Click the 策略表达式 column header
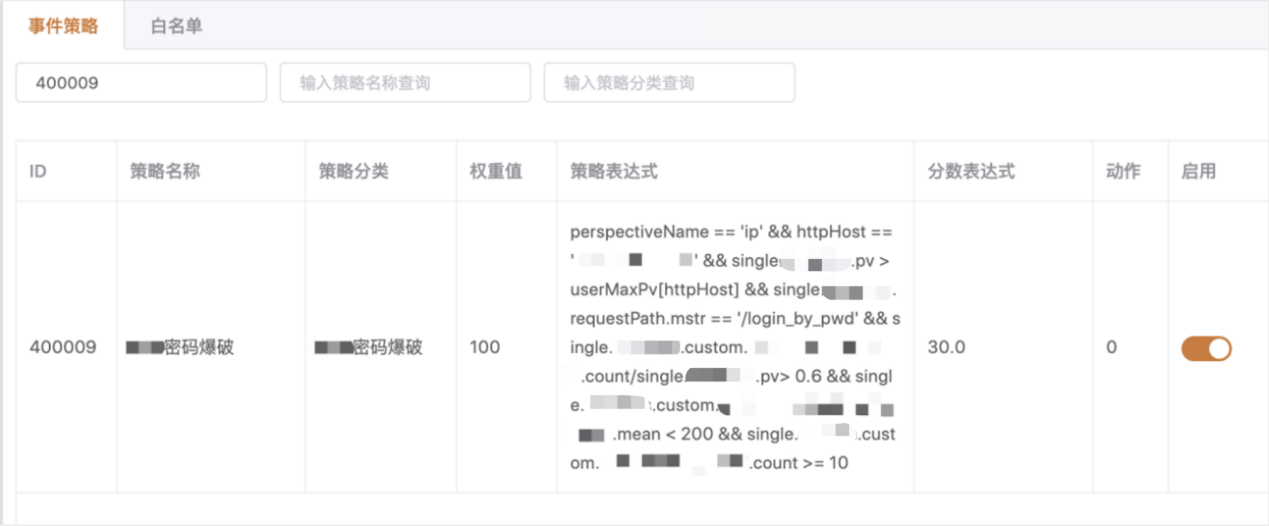Screen dimensions: 1269x526 pyautogui.click(x=613, y=171)
